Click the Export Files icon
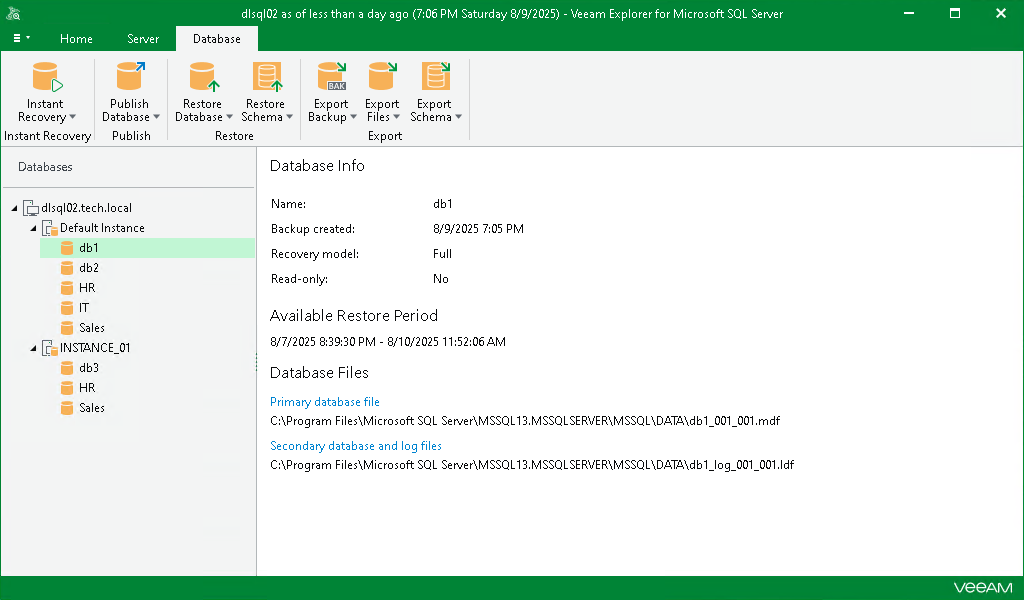The image size is (1024, 600). click(x=383, y=76)
